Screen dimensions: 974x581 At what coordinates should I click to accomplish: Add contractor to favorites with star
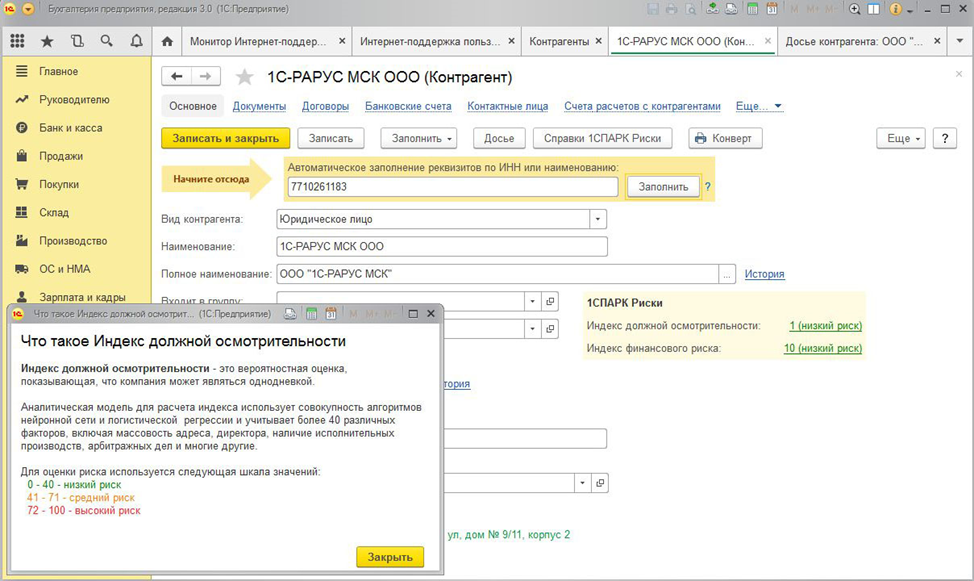245,77
